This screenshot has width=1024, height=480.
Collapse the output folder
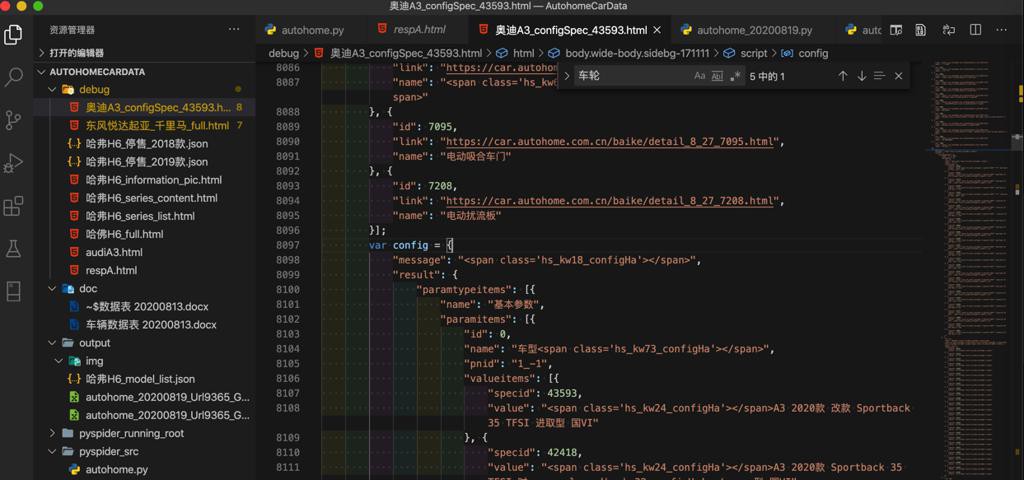52,343
